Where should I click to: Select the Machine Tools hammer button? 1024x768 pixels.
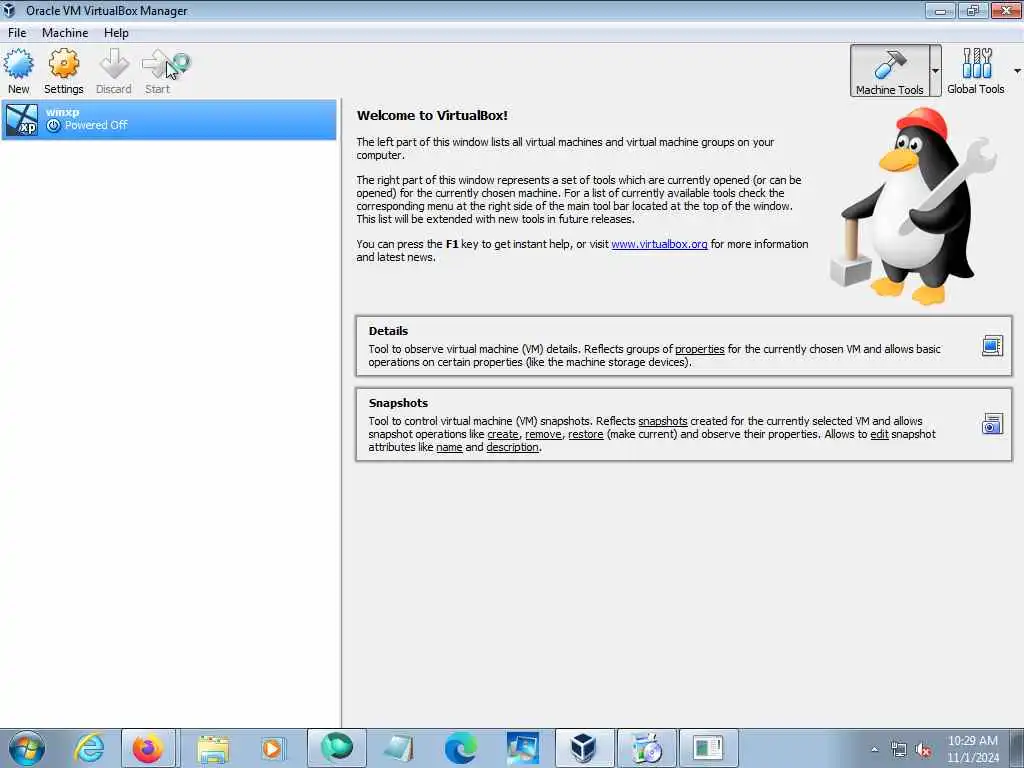[890, 71]
